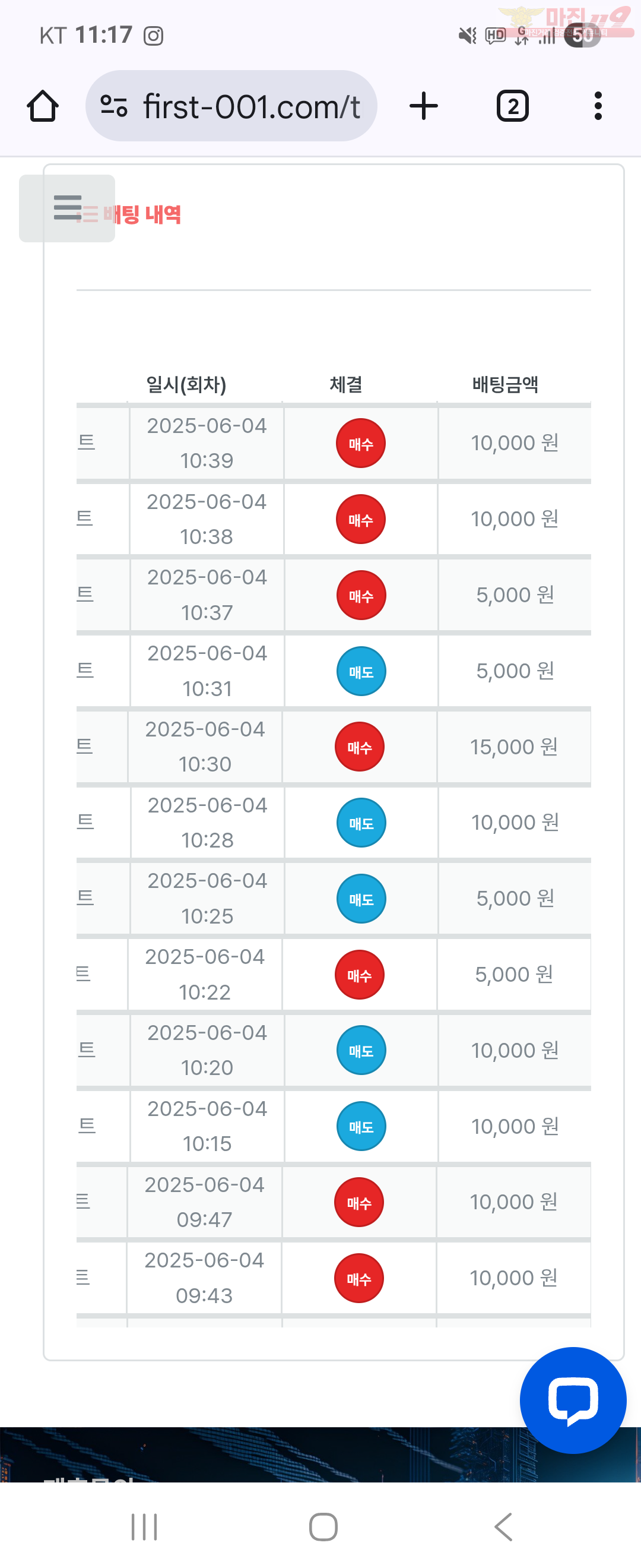
Task: Open site info icon in address bar
Action: (114, 106)
